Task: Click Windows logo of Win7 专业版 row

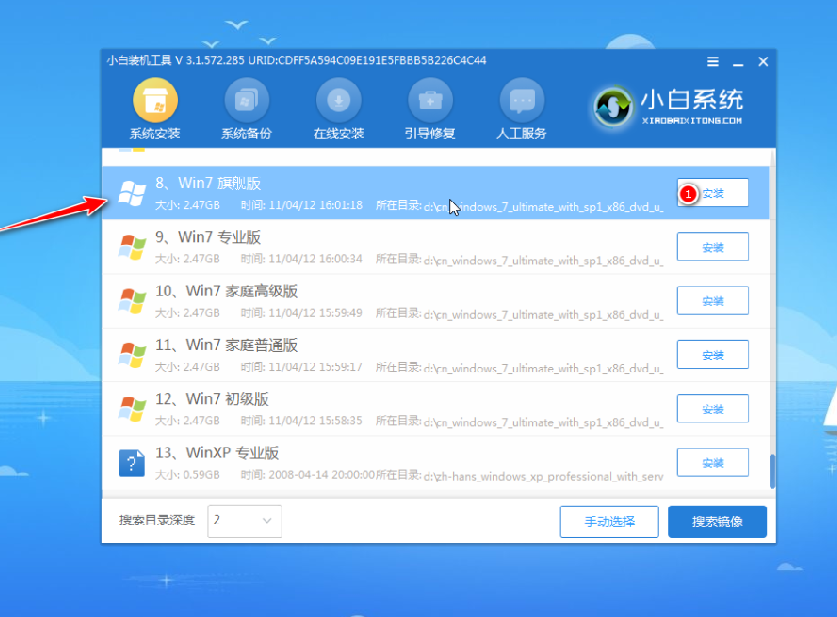Action: pos(132,247)
